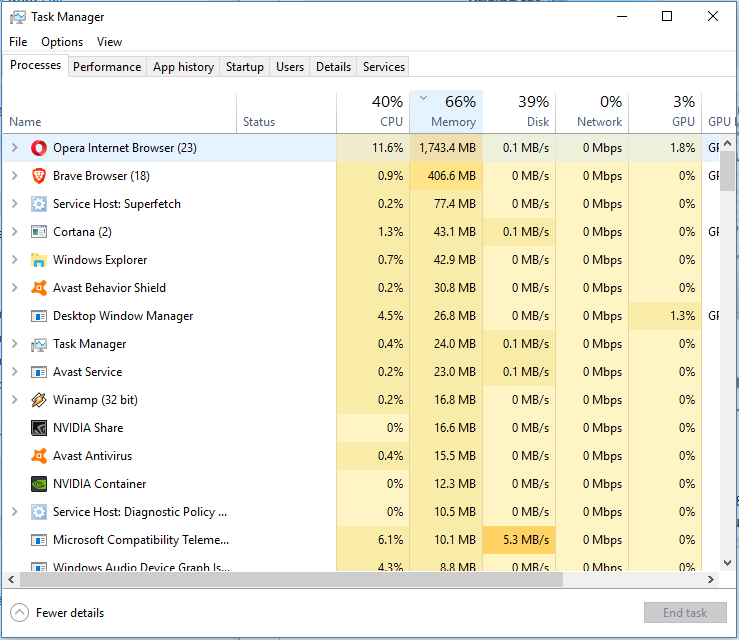This screenshot has width=739, height=640.
Task: Click the vertical scrollbar down arrow
Action: point(727,563)
